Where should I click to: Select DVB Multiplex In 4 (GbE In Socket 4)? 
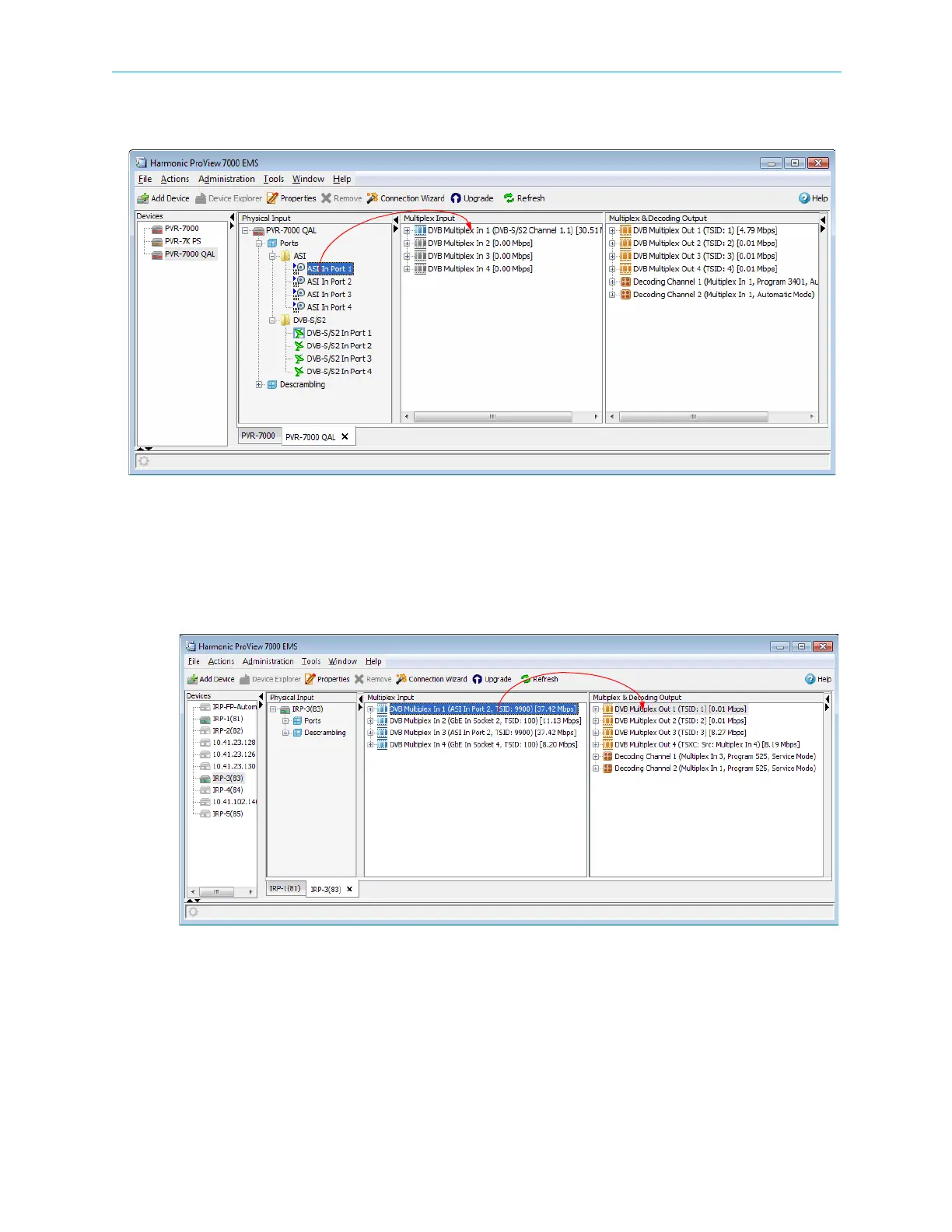[484, 744]
